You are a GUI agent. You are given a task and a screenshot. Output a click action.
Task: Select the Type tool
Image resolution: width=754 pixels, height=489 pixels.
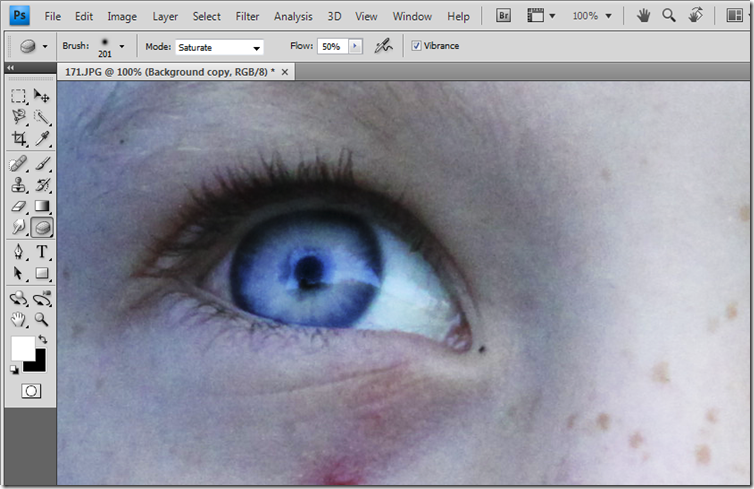42,251
